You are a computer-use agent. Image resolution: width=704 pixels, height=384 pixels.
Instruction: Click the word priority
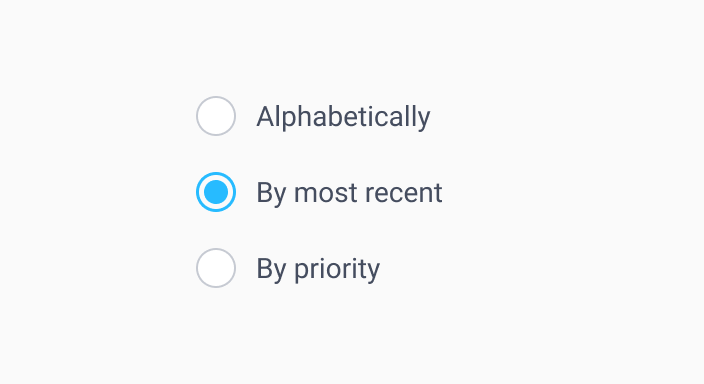point(337,270)
